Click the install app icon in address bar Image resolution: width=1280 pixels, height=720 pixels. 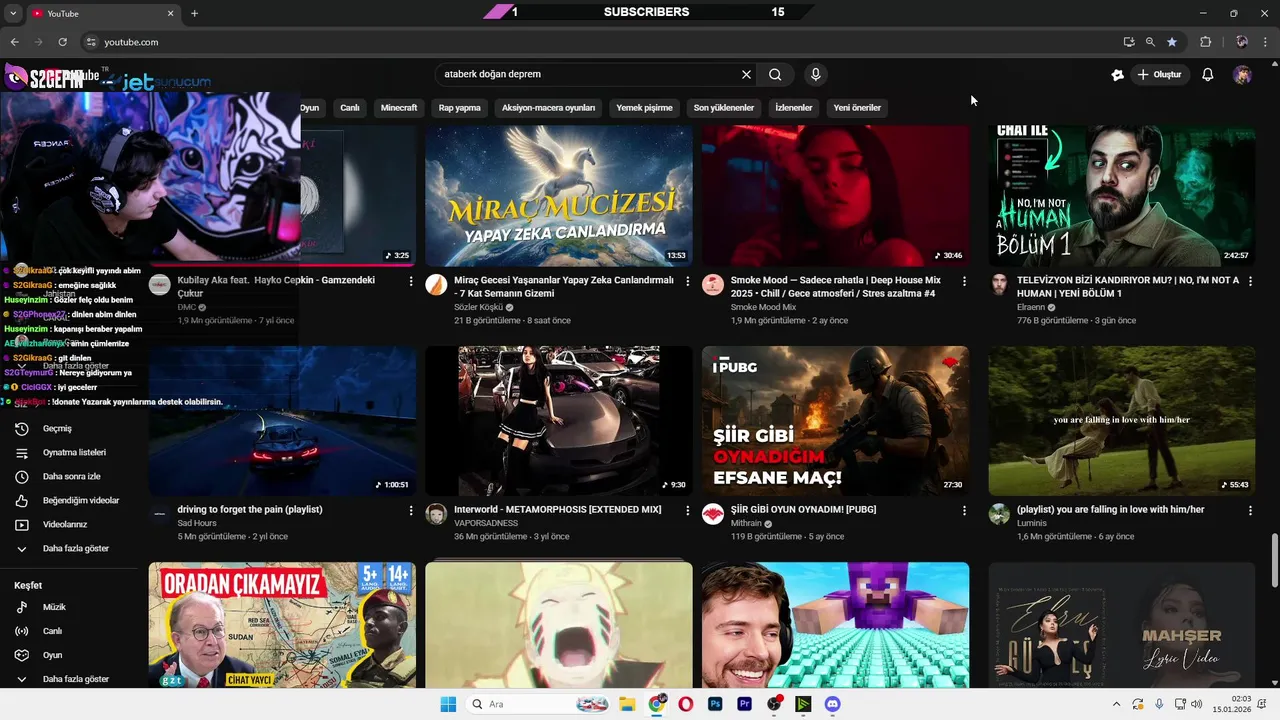(1129, 42)
